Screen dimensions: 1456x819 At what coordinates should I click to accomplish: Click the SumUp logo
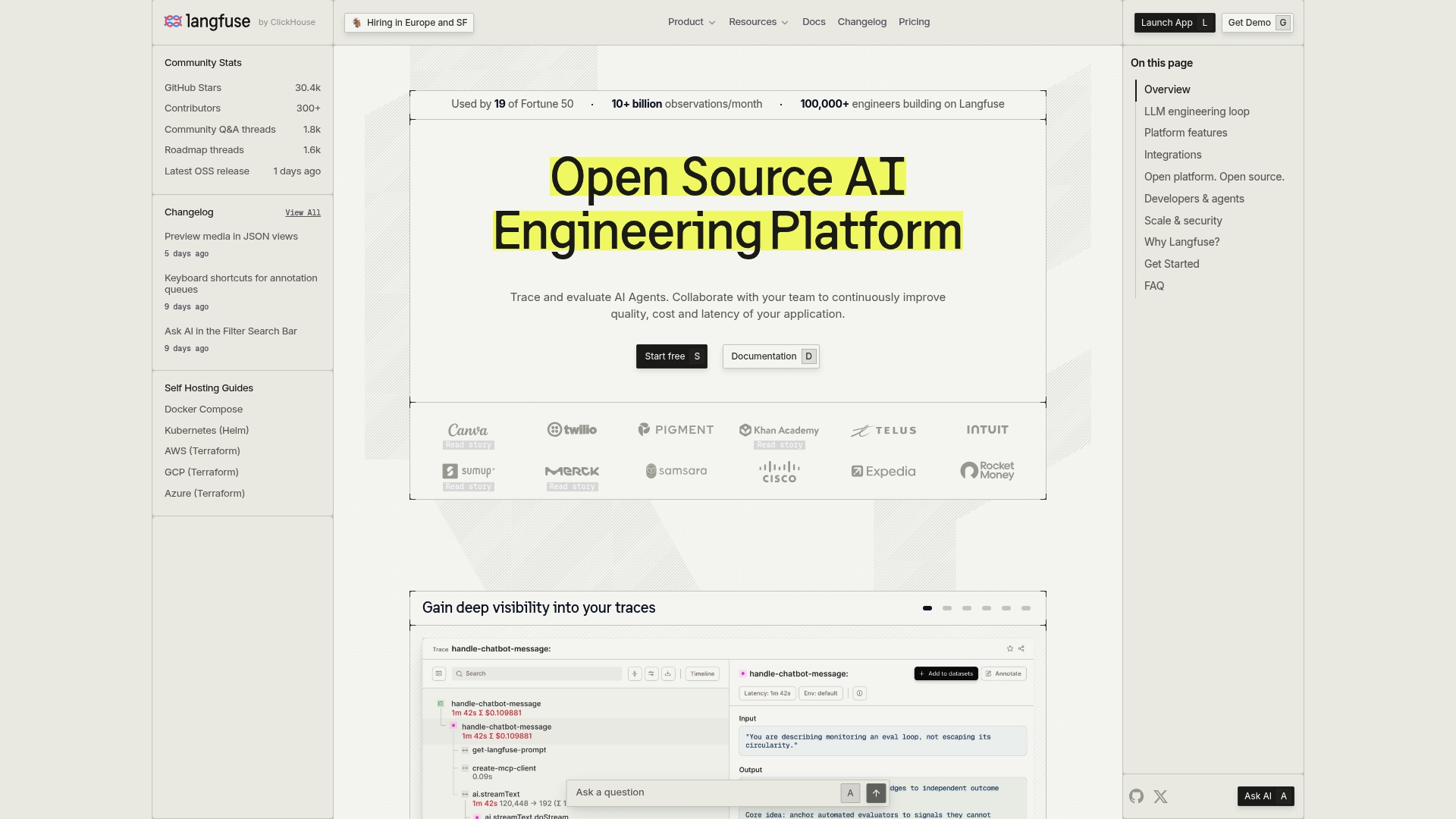coord(468,471)
